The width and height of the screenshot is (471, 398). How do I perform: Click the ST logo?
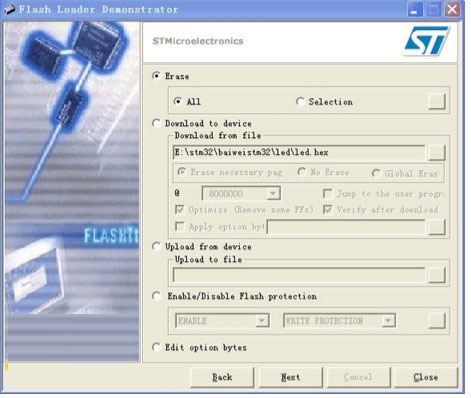point(427,41)
